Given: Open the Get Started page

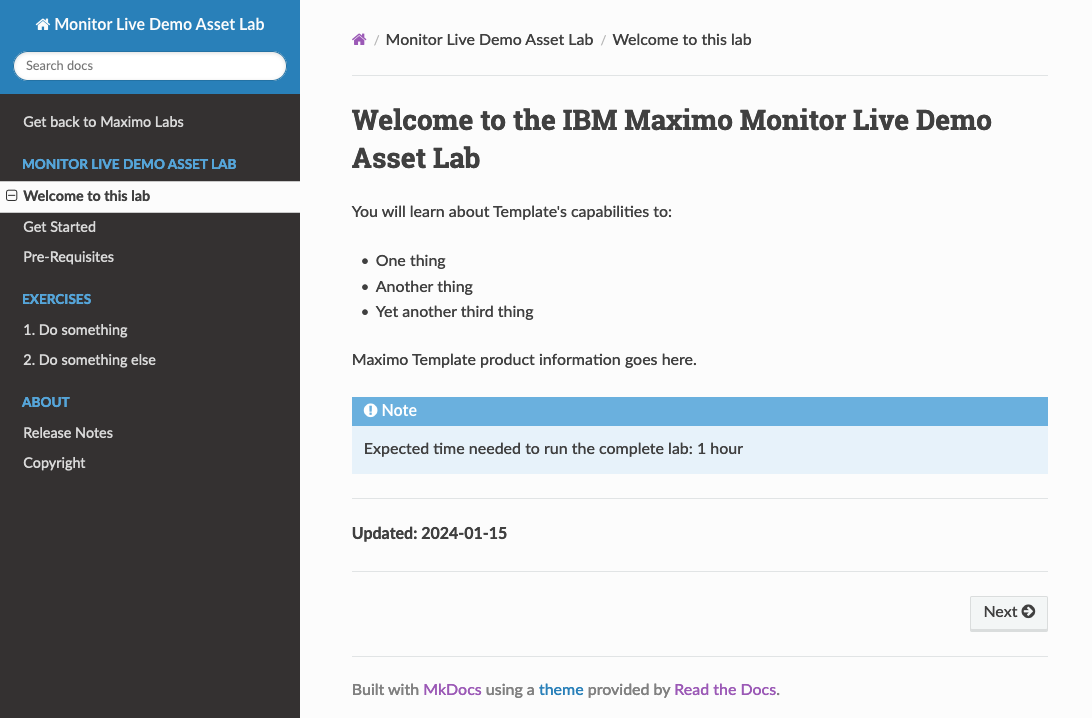Looking at the screenshot, I should [59, 227].
